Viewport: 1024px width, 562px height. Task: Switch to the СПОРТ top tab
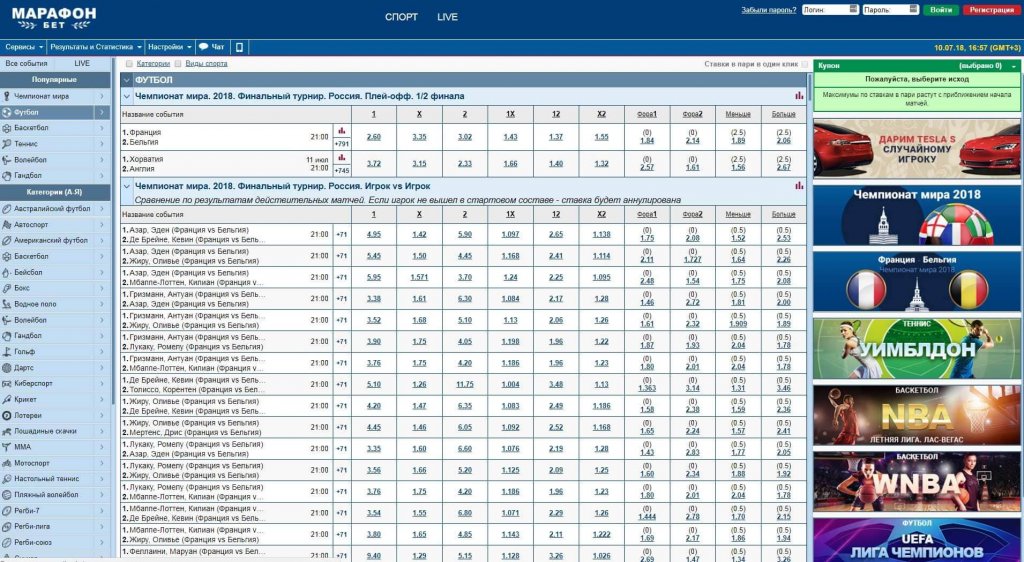point(401,17)
